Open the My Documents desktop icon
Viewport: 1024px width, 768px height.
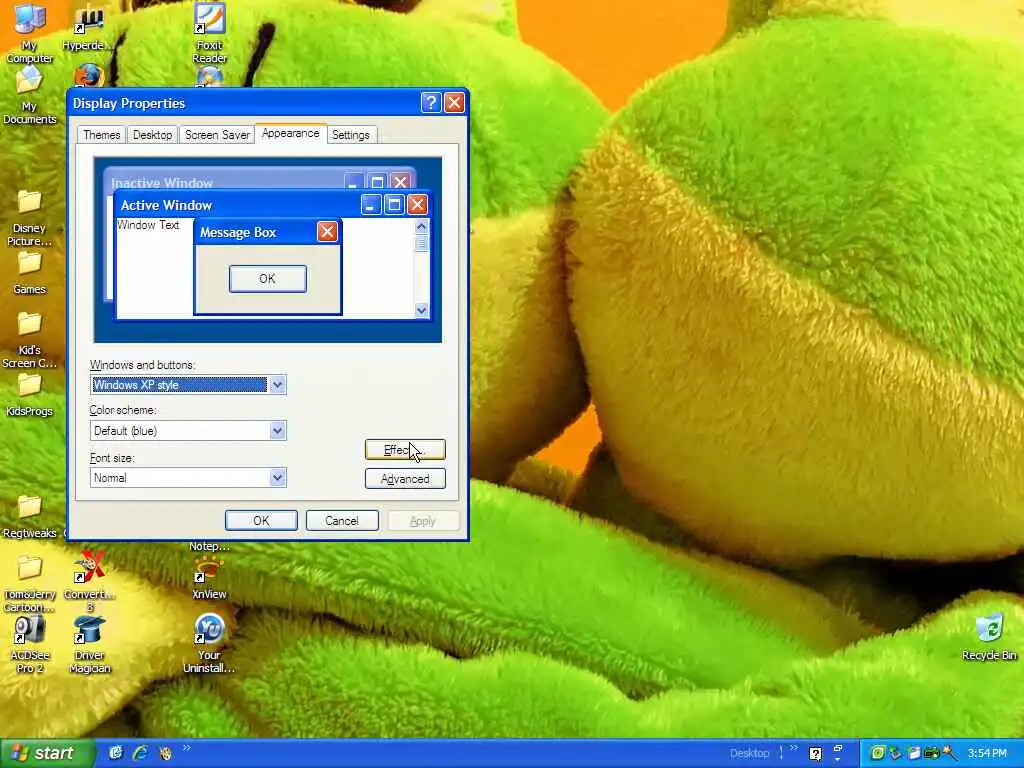(x=29, y=97)
